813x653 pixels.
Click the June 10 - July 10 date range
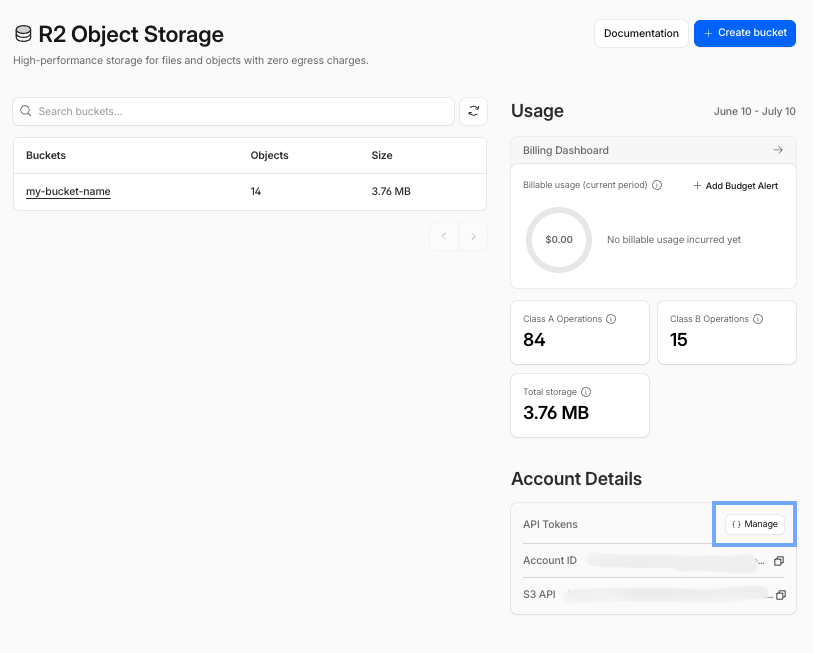coord(754,111)
